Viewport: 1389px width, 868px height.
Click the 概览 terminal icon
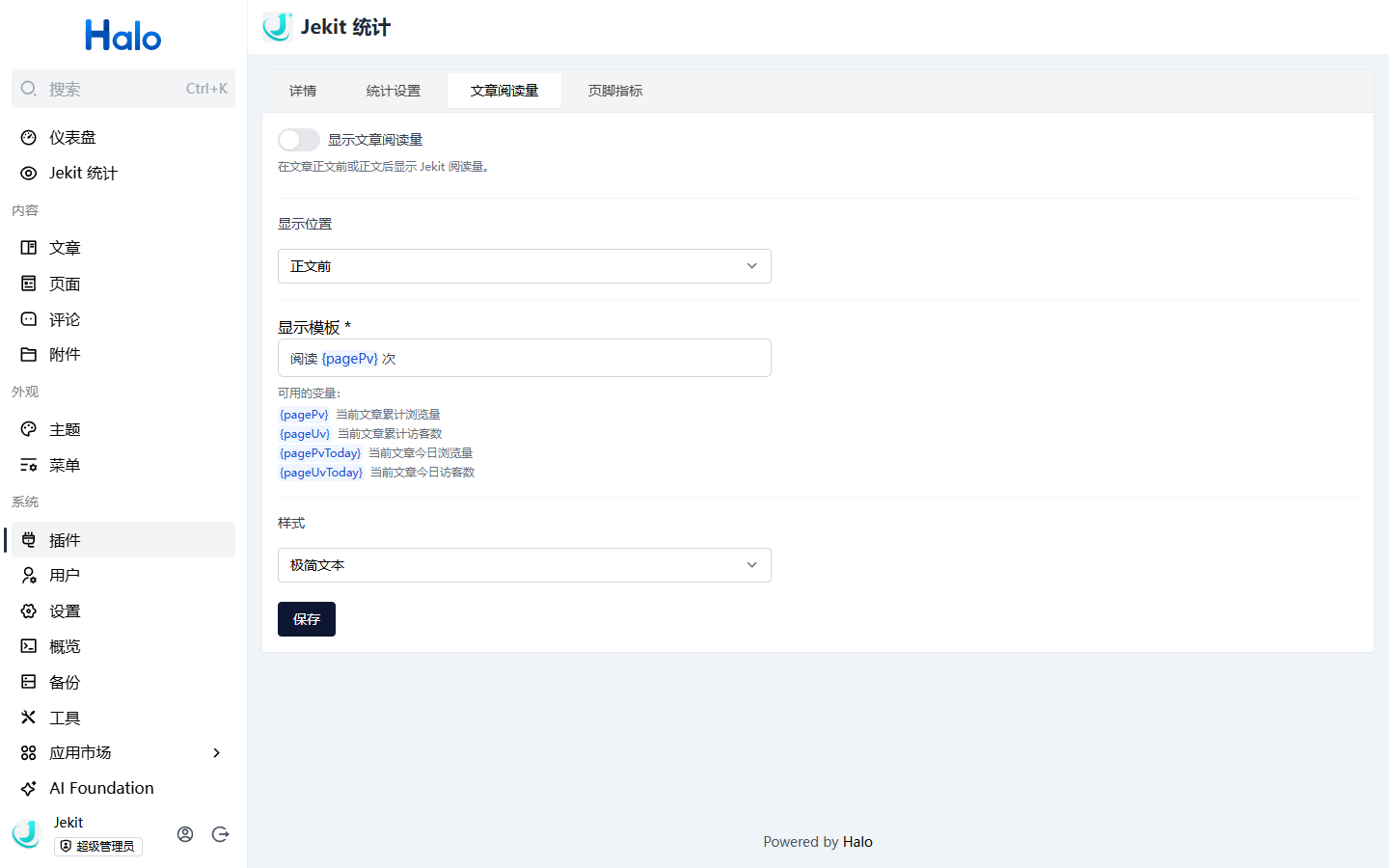[29, 646]
